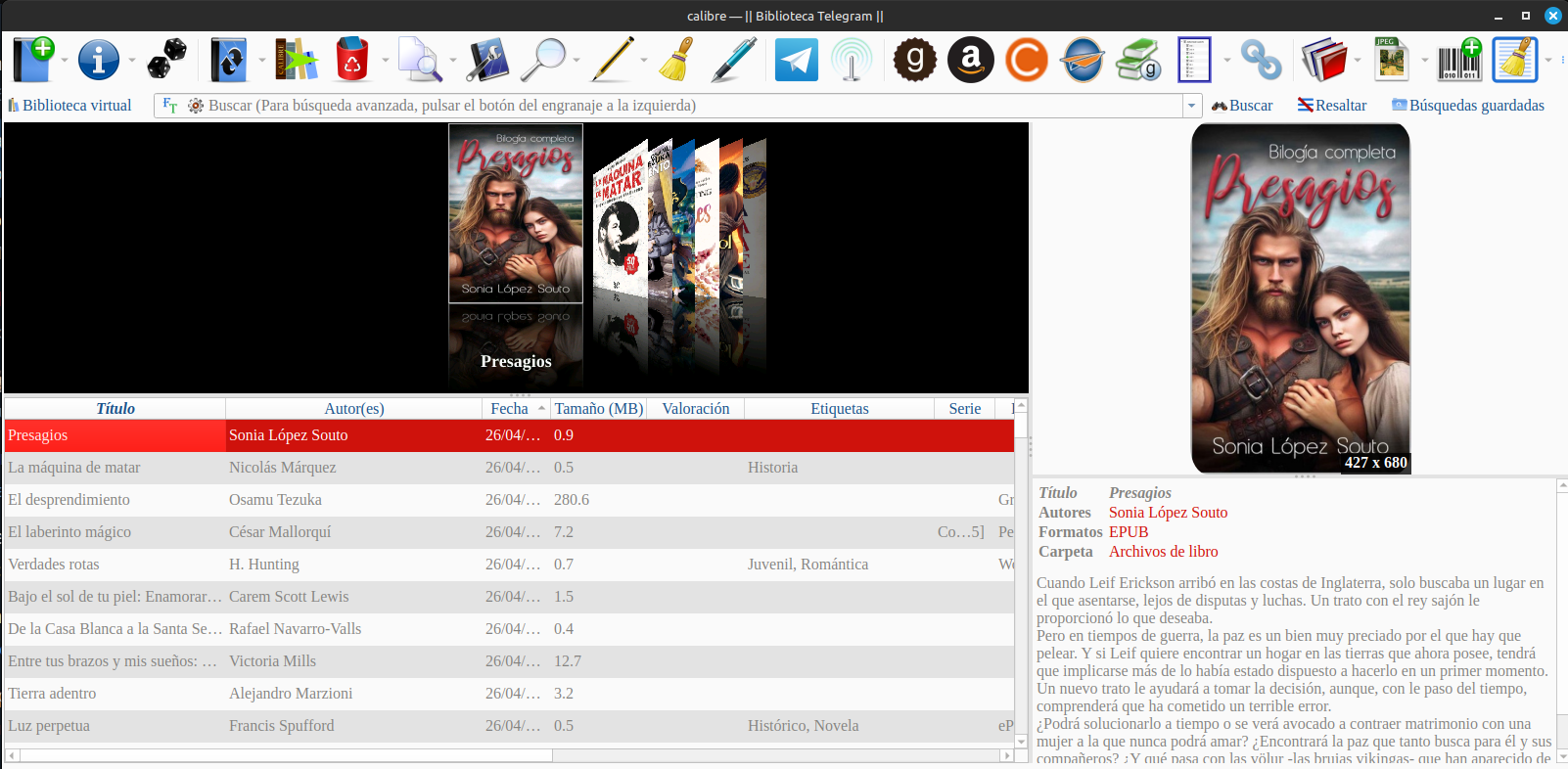Click the green books g icon
Image resolution: width=1568 pixels, height=769 pixels.
(1139, 60)
